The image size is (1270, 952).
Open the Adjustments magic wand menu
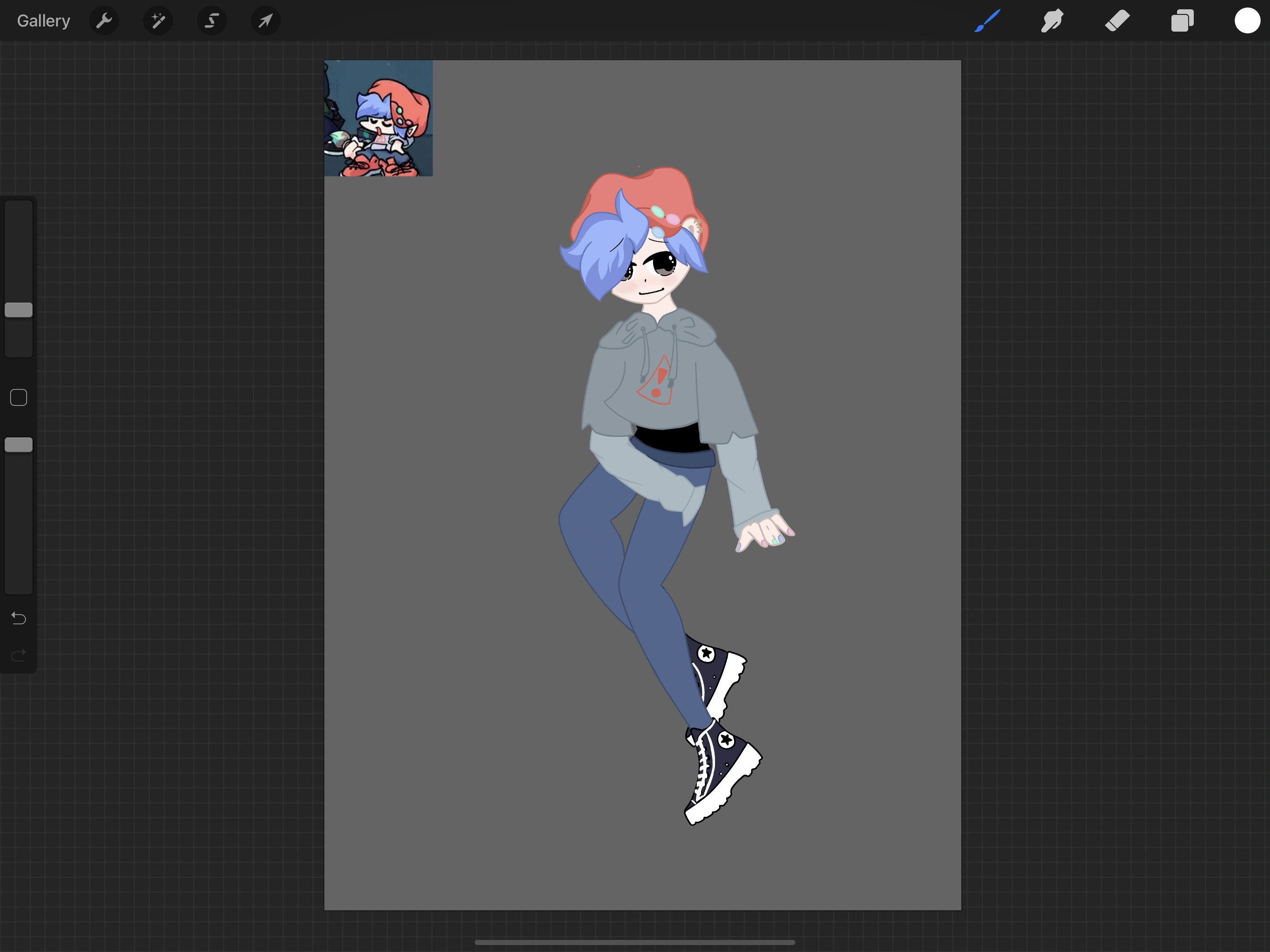158,20
